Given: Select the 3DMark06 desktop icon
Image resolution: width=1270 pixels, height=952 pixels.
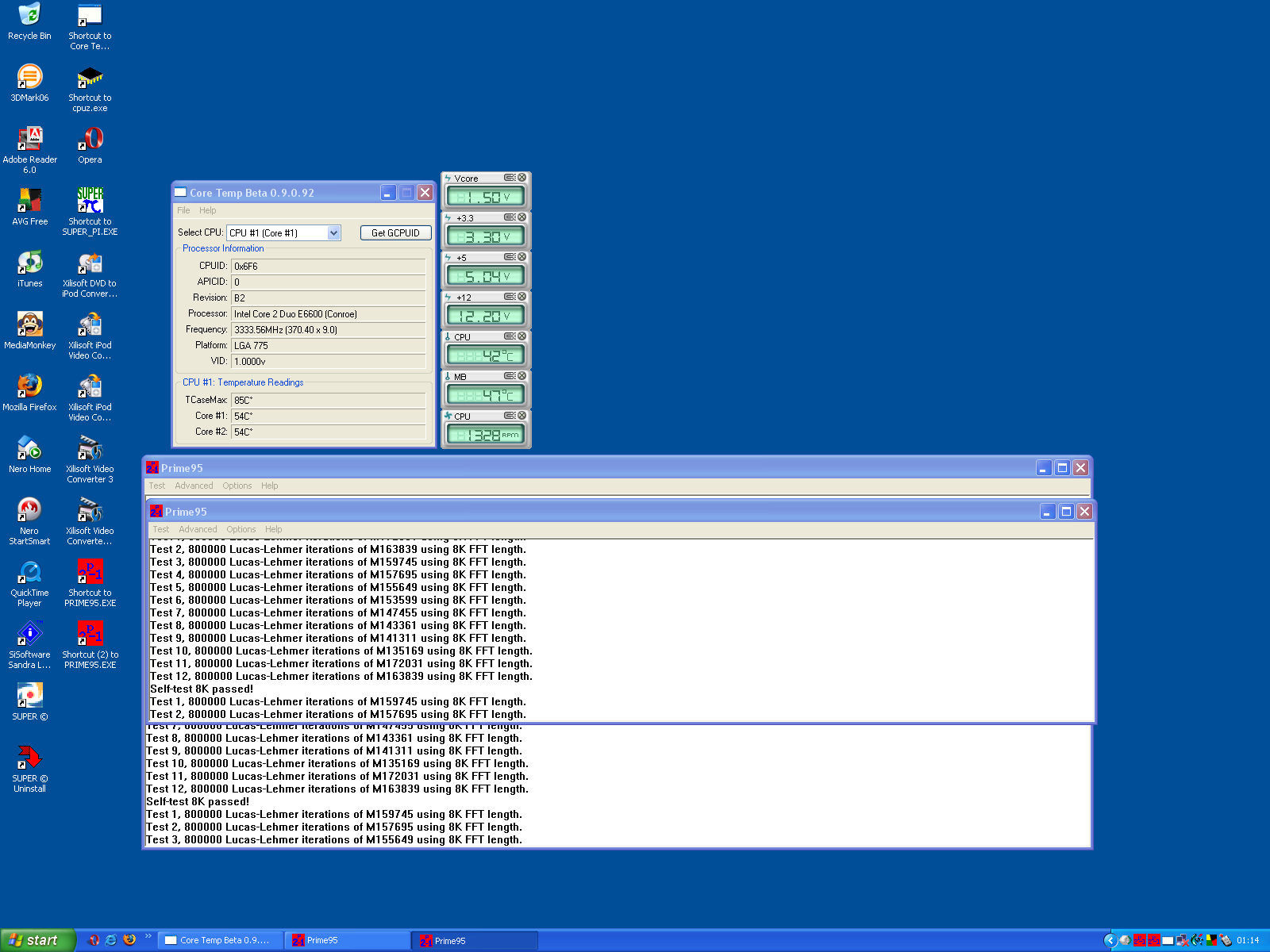Looking at the screenshot, I should pyautogui.click(x=29, y=83).
